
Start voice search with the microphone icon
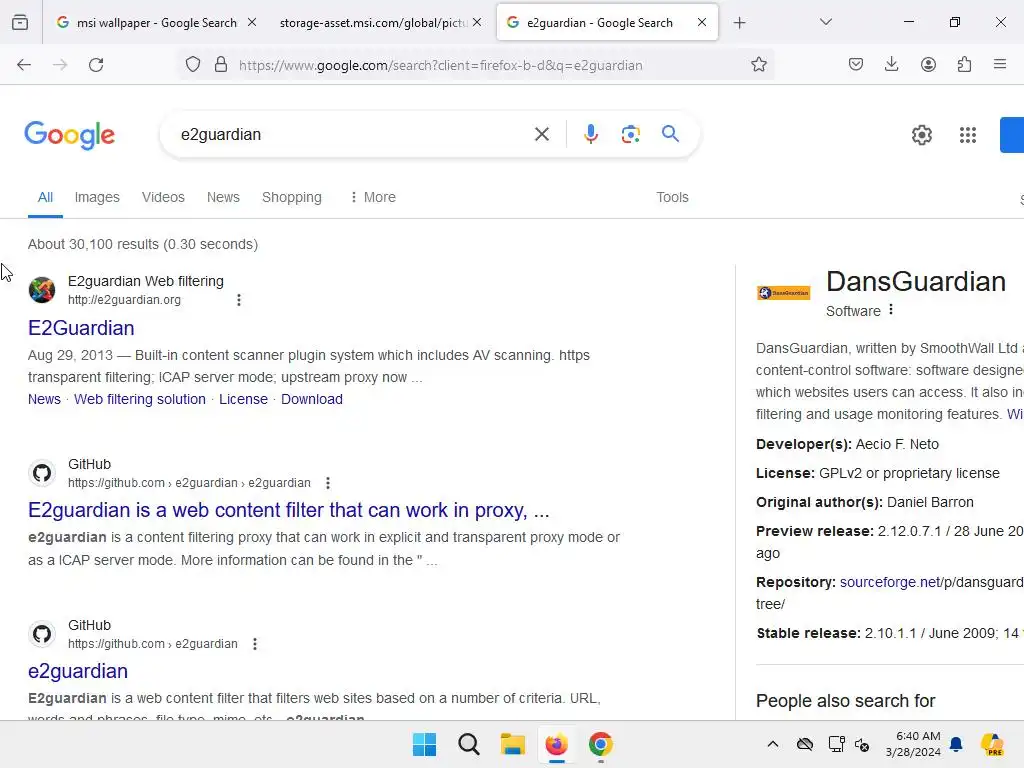point(591,135)
